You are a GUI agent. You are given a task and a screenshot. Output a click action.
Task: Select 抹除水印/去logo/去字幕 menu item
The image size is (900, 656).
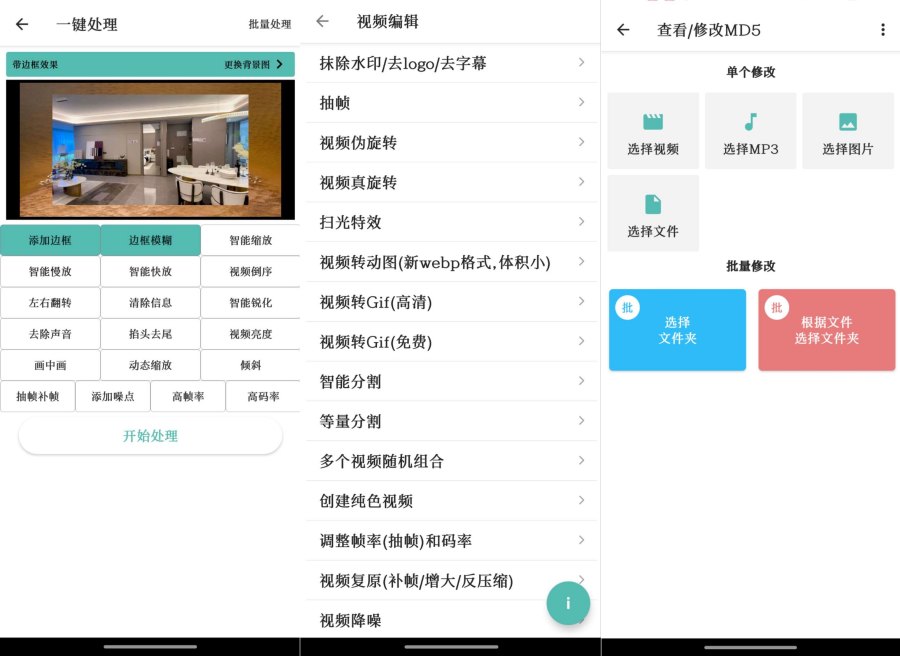click(448, 62)
